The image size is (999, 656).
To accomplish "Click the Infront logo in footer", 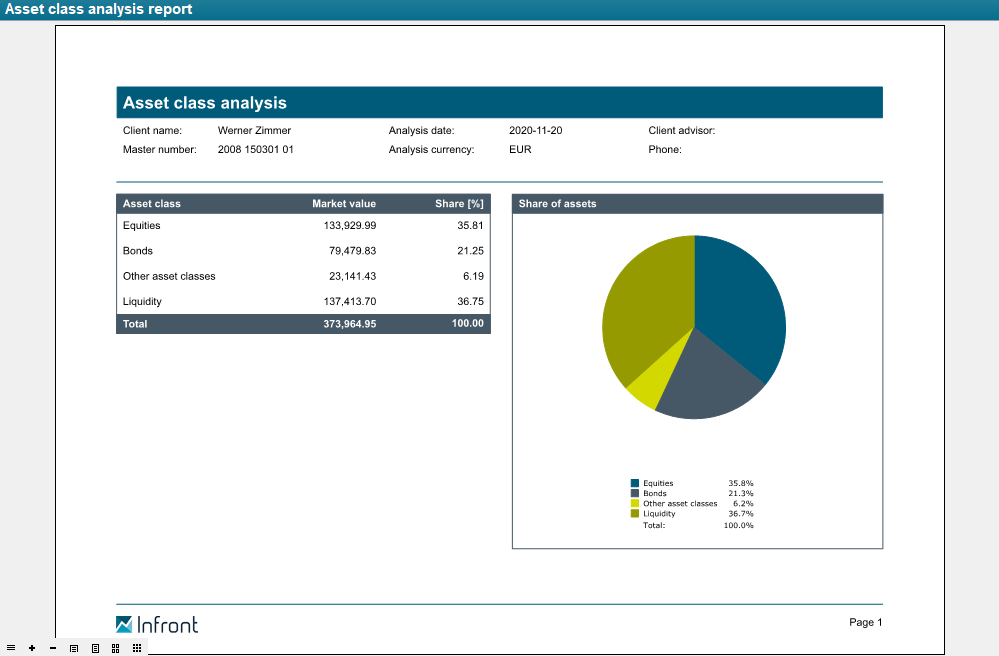I will coord(157,625).
